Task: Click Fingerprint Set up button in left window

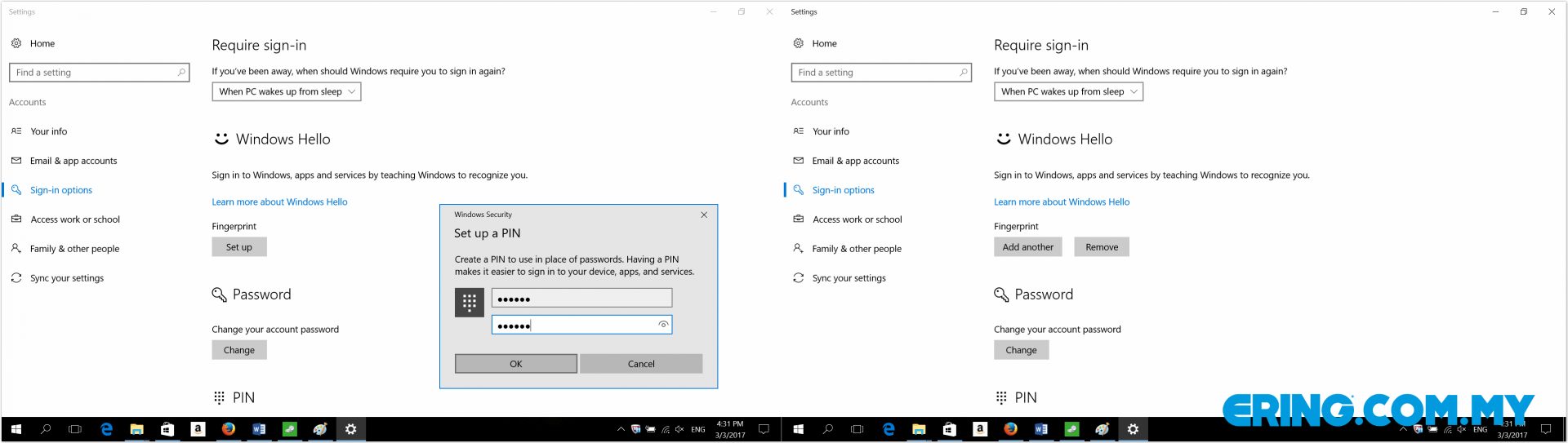Action: click(239, 247)
